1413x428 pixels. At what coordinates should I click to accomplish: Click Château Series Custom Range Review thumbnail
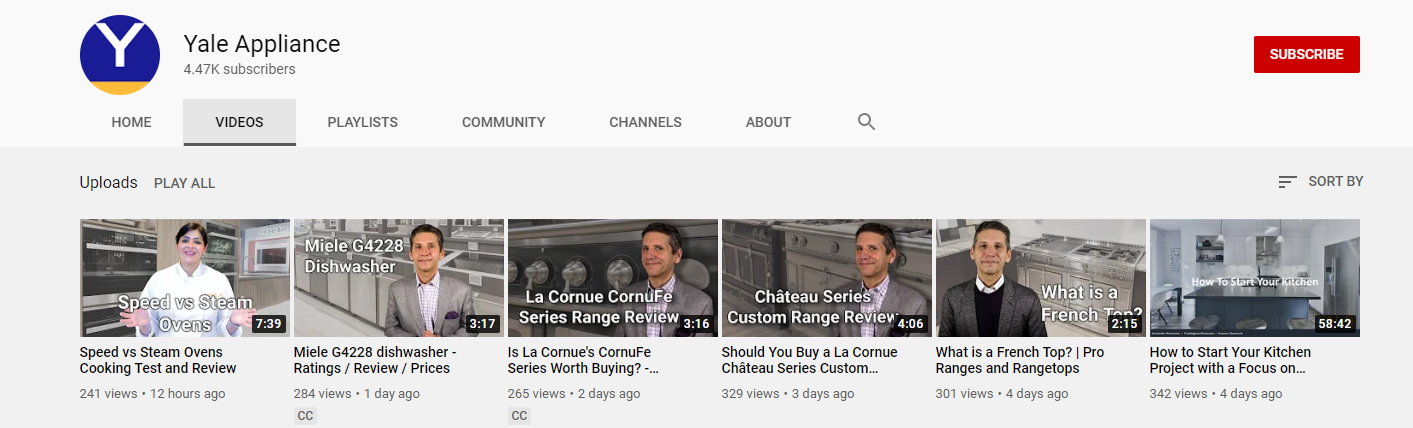pyautogui.click(x=827, y=278)
